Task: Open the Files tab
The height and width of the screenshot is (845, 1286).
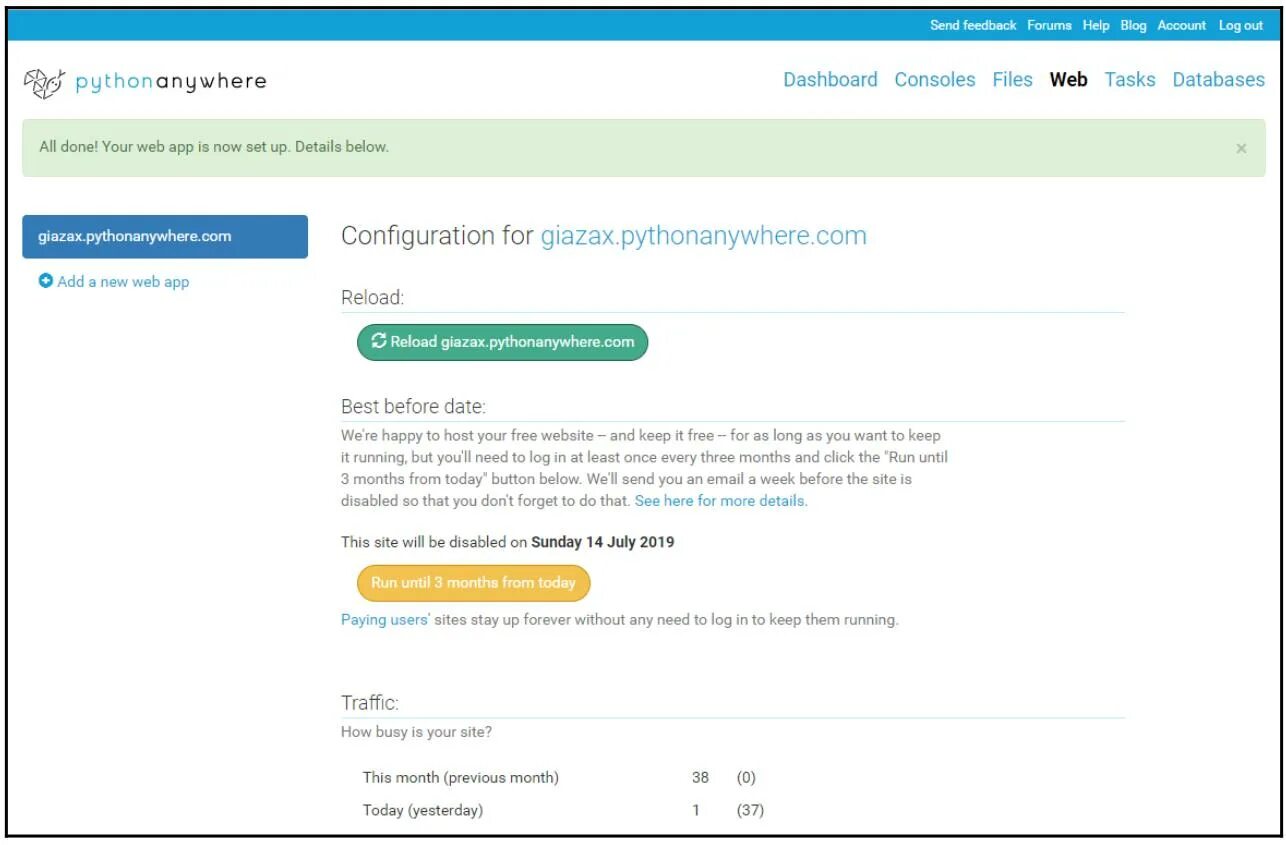Action: [x=1012, y=80]
